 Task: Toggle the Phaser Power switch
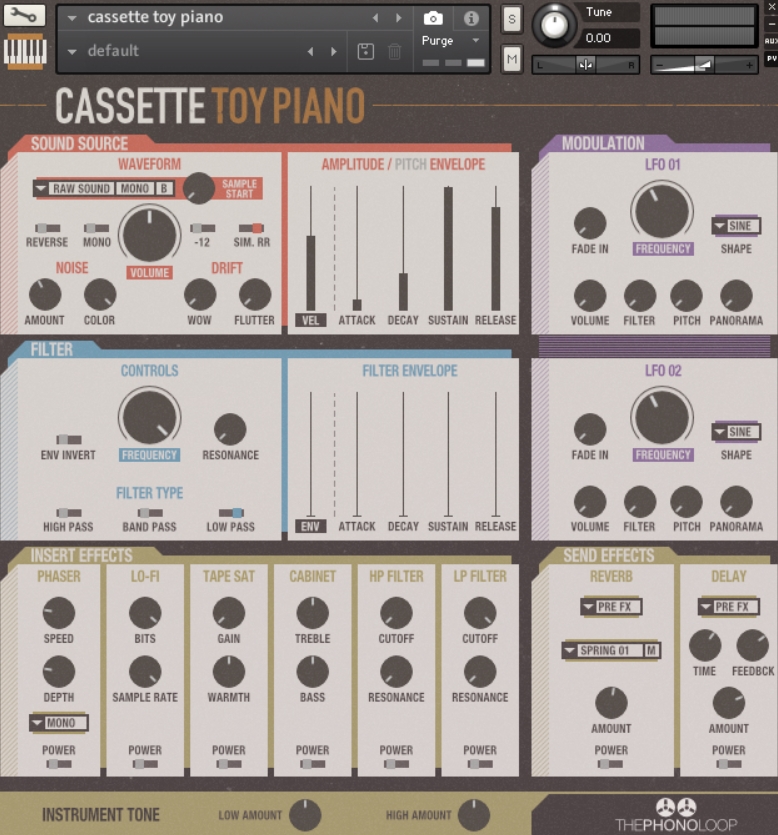click(59, 764)
